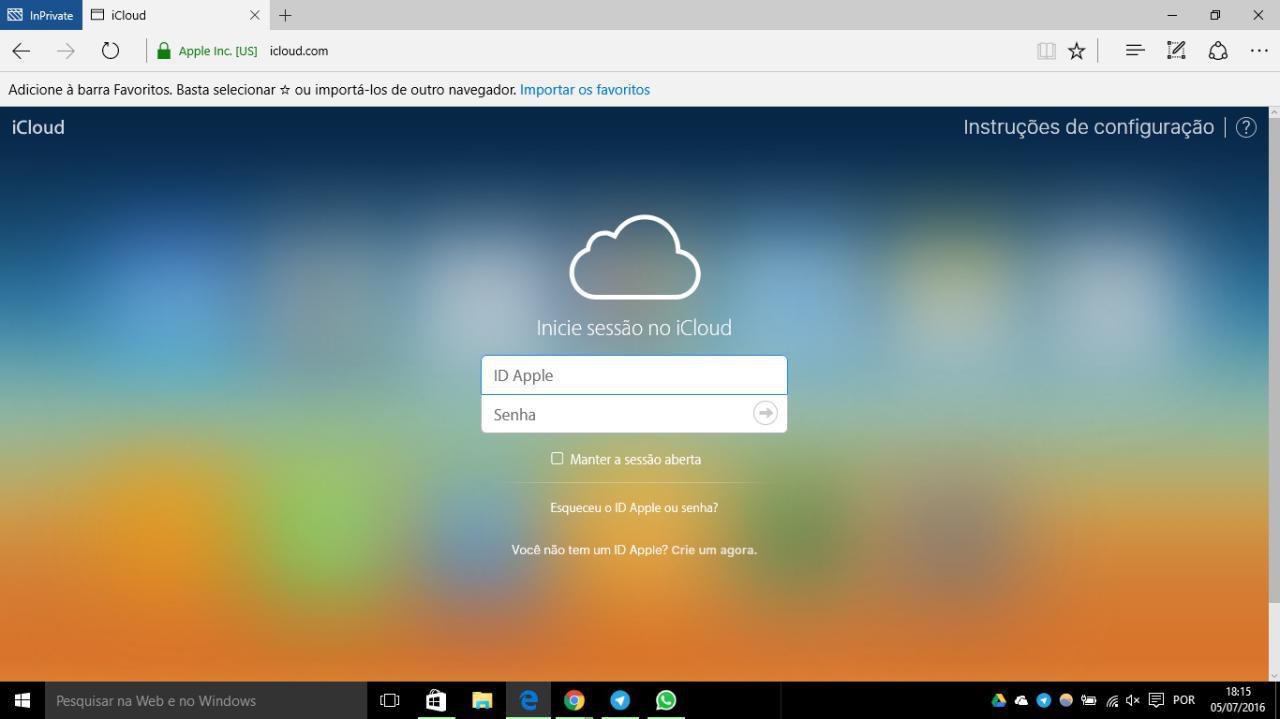This screenshot has height=719, width=1280.
Task: Open Task View in taskbar
Action: point(390,700)
